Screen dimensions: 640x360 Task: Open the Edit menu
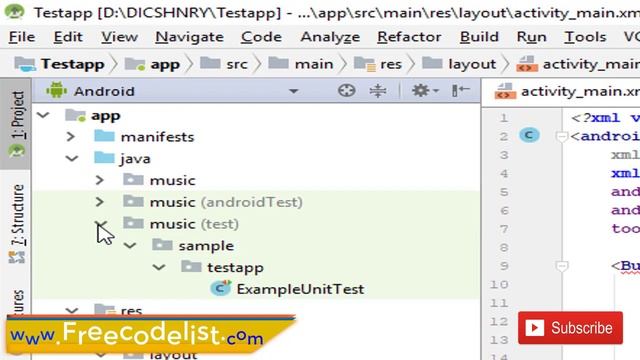pyautogui.click(x=68, y=37)
